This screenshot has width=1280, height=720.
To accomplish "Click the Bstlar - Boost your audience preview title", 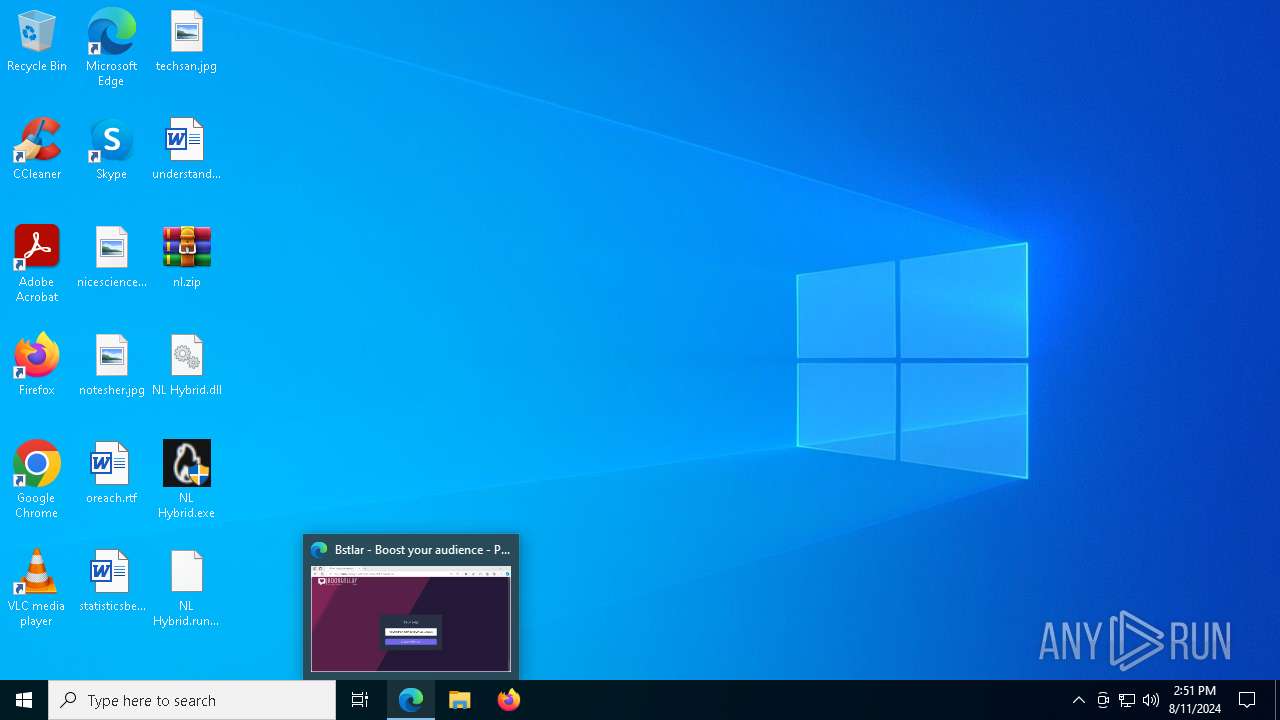I will pyautogui.click(x=422, y=550).
